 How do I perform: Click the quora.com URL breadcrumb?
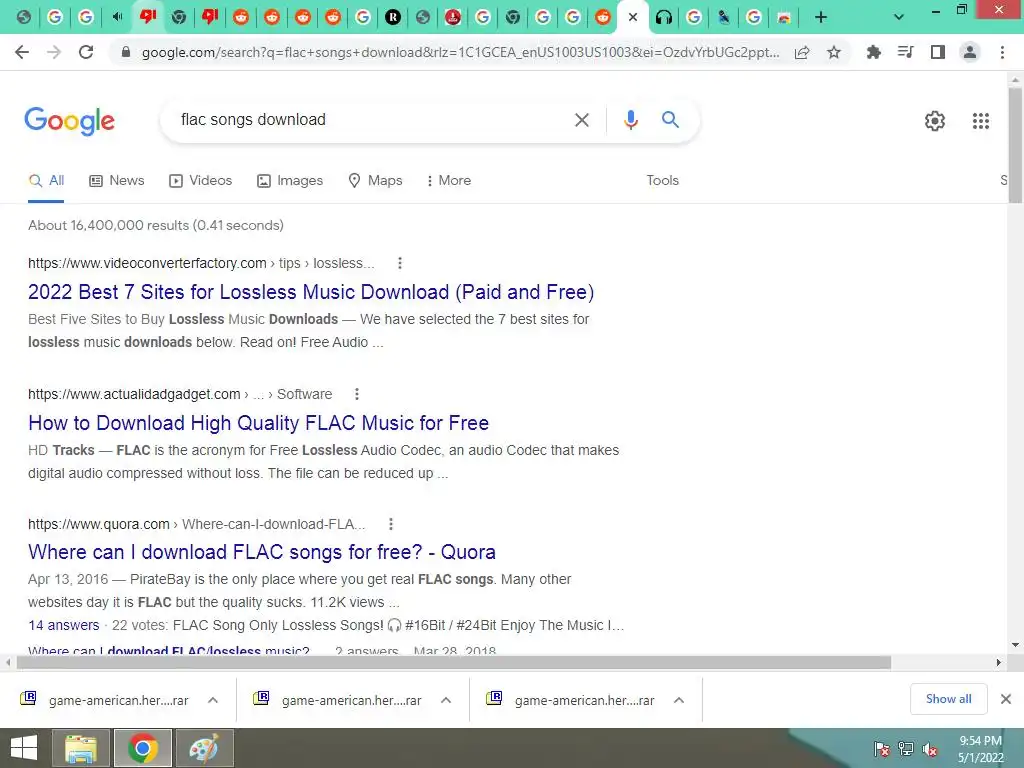(196, 524)
